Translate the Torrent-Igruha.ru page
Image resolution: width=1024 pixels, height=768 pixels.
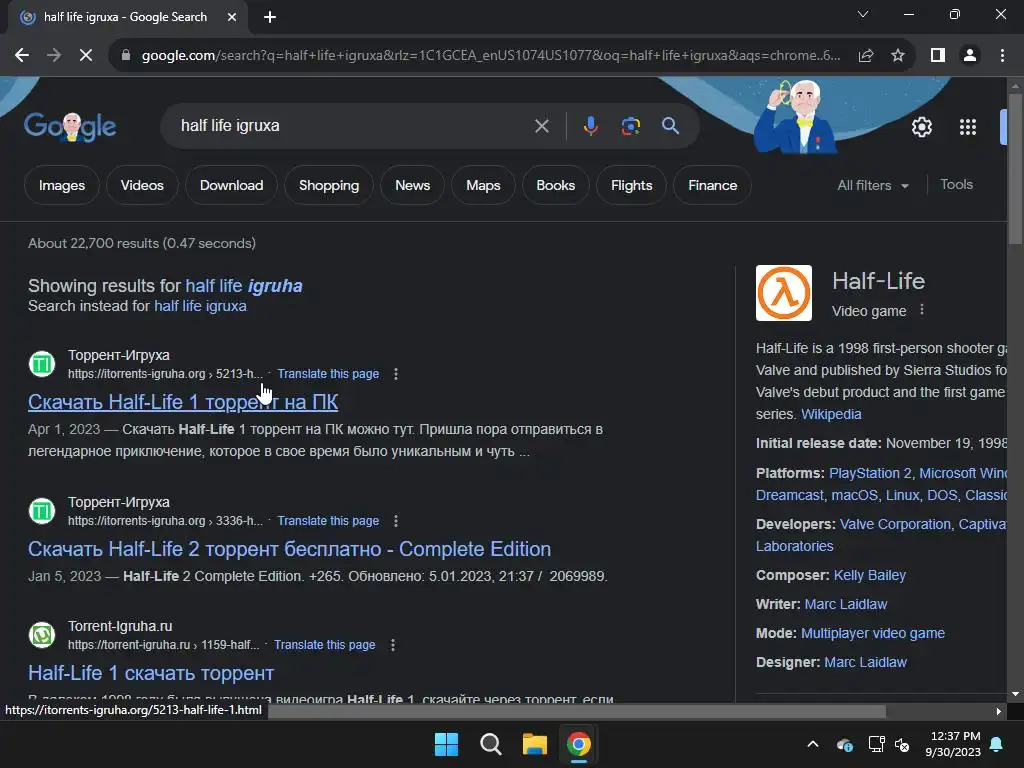tap(325, 645)
